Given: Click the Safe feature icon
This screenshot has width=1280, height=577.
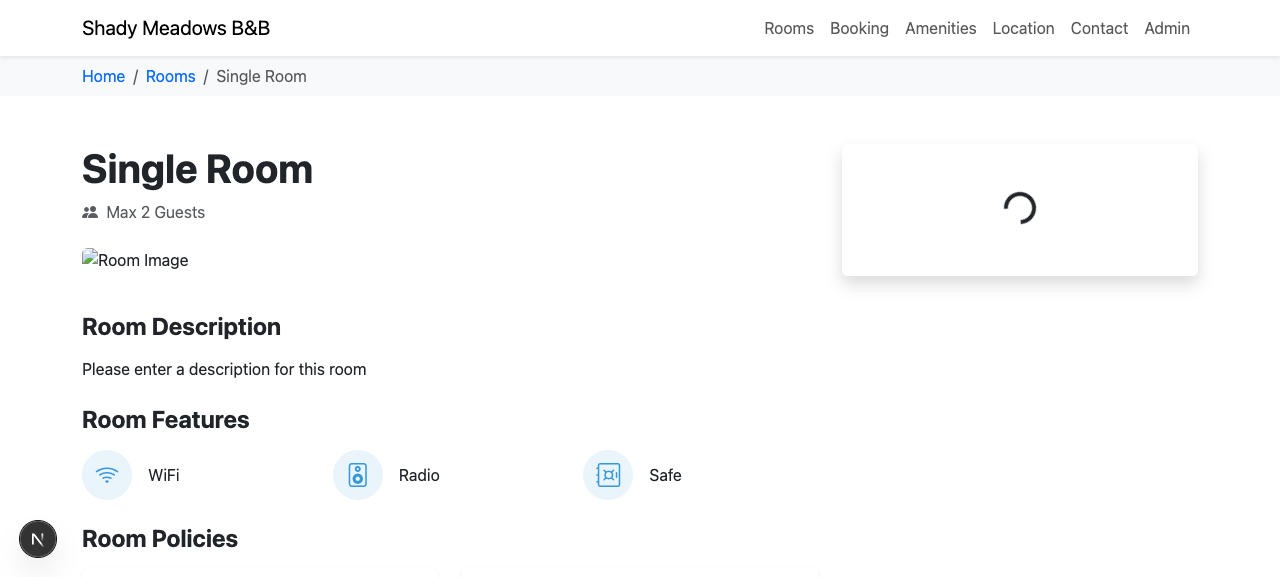Looking at the screenshot, I should tap(608, 475).
